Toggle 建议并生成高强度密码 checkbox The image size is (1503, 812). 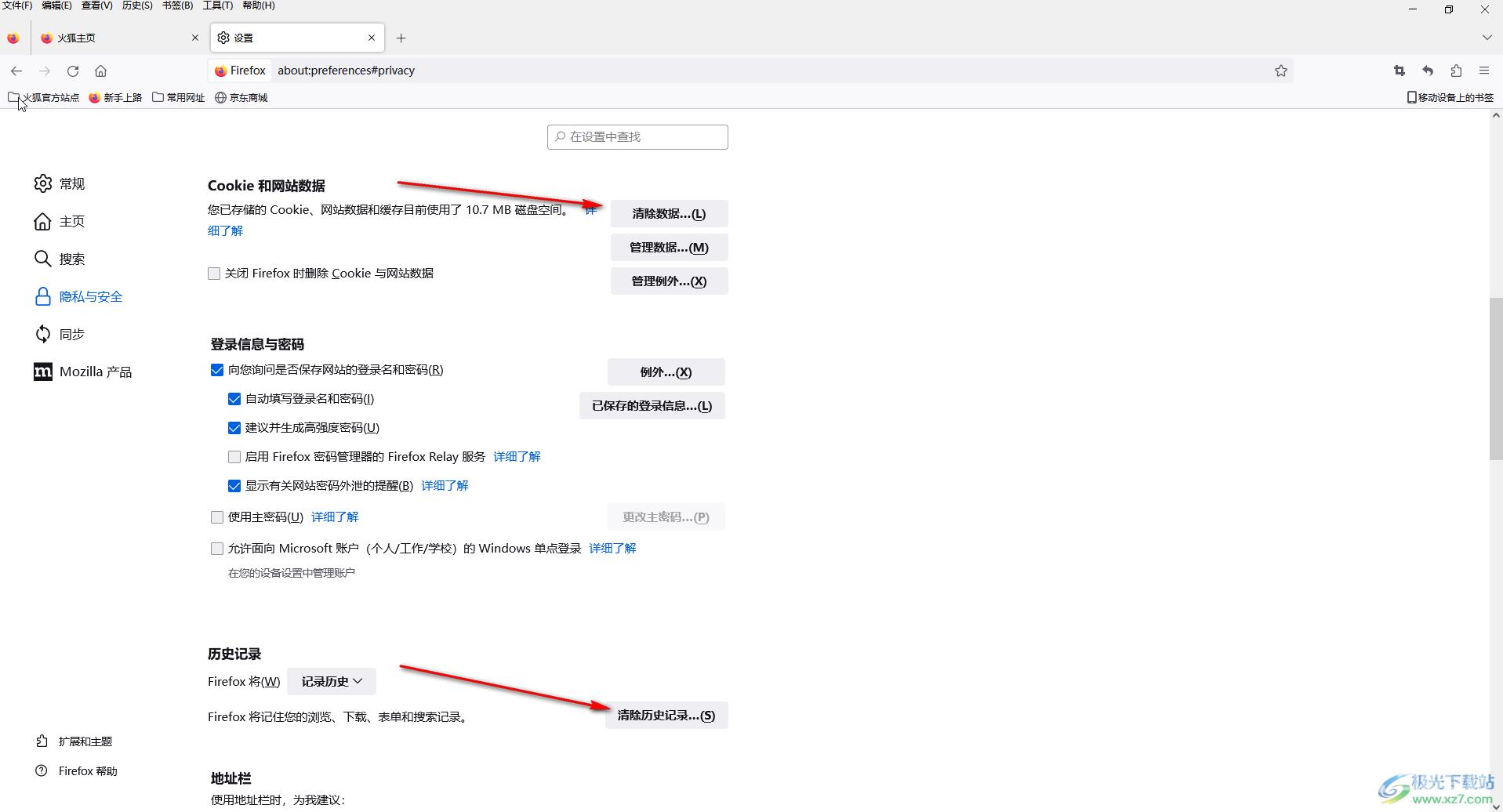coord(234,428)
